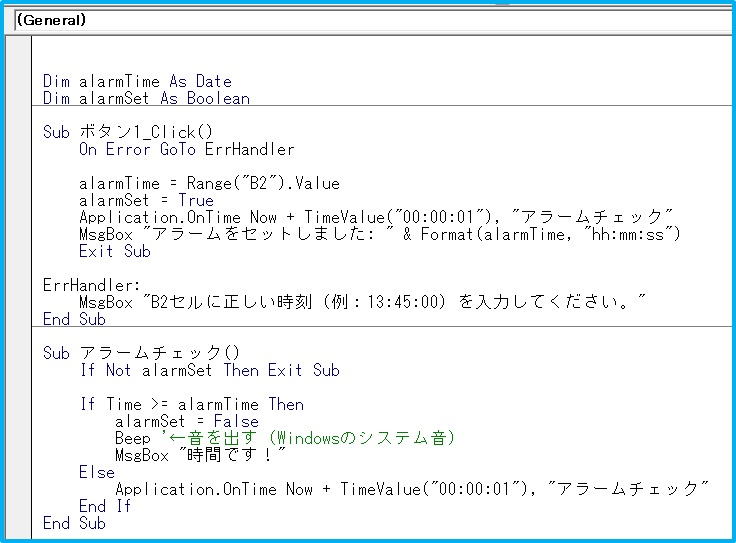
Task: Click the final 'End Sub' line
Action: pos(74,523)
